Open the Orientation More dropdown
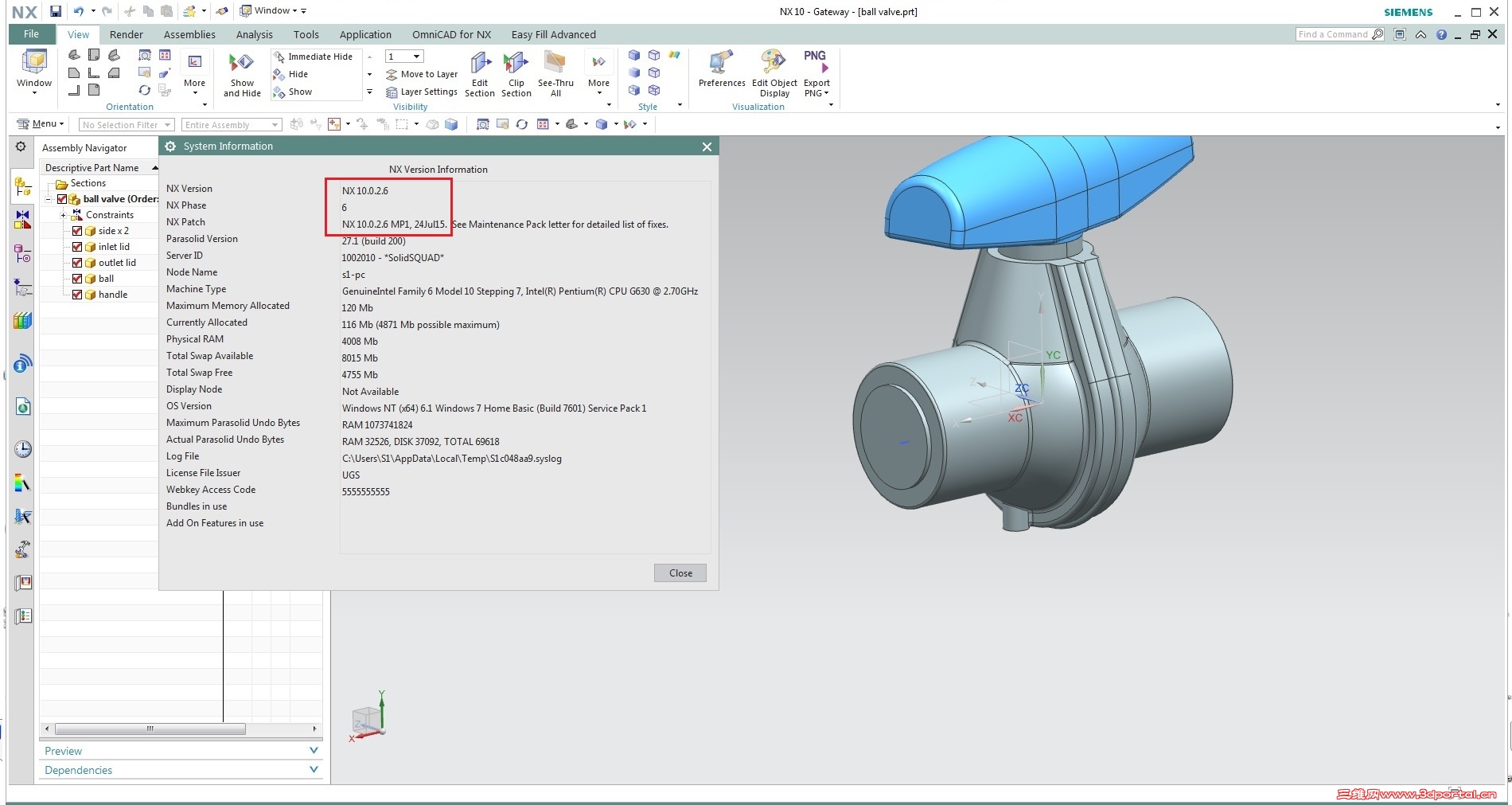 tap(194, 72)
